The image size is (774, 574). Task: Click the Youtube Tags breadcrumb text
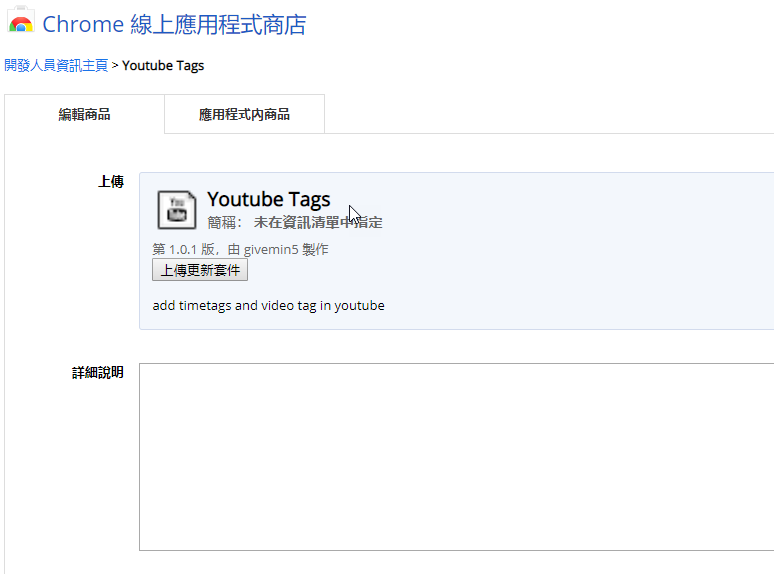pos(163,65)
